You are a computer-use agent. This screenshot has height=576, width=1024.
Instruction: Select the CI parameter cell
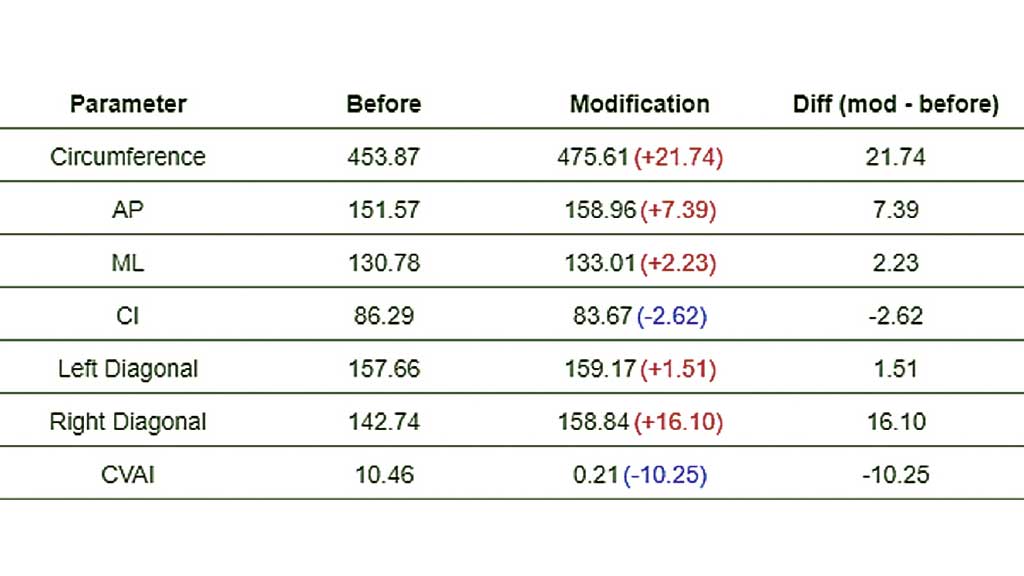tap(128, 316)
